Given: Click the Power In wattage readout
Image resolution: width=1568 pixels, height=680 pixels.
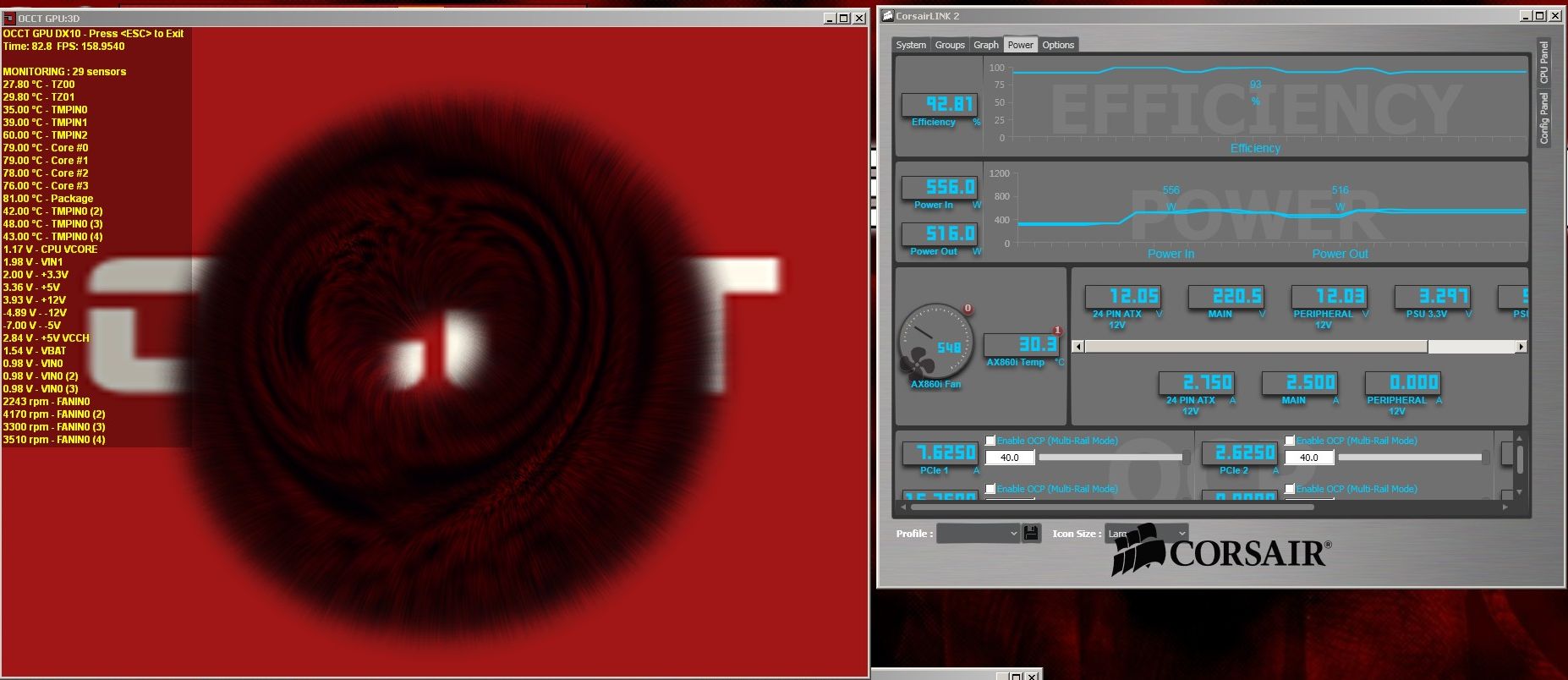Looking at the screenshot, I should pyautogui.click(x=939, y=187).
